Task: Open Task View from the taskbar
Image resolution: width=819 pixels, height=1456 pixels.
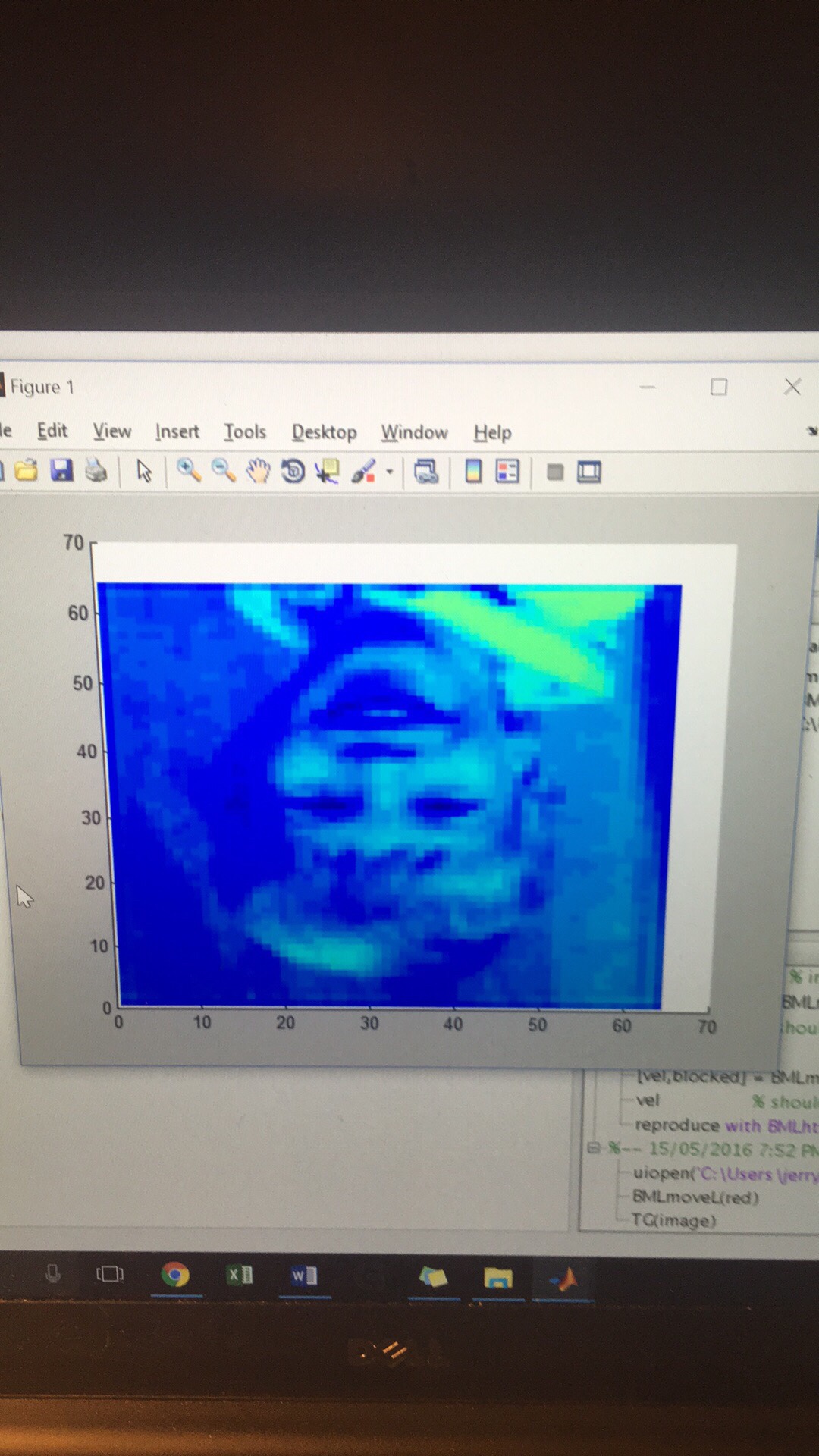Action: 110,1274
